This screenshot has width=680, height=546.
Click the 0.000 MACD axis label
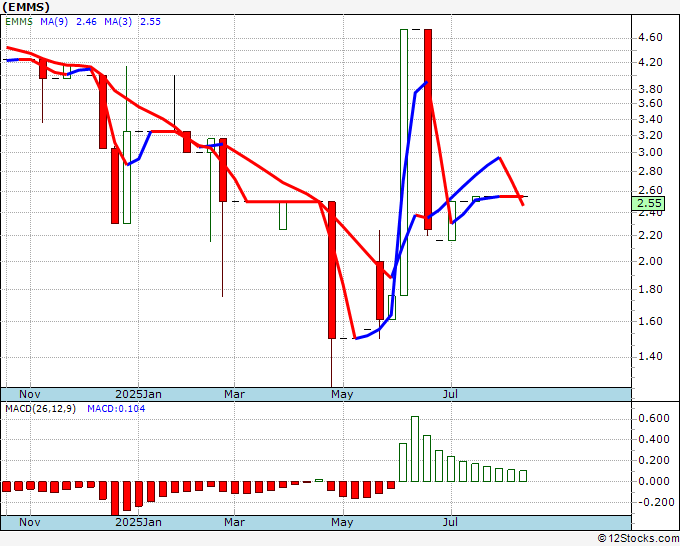tap(654, 481)
